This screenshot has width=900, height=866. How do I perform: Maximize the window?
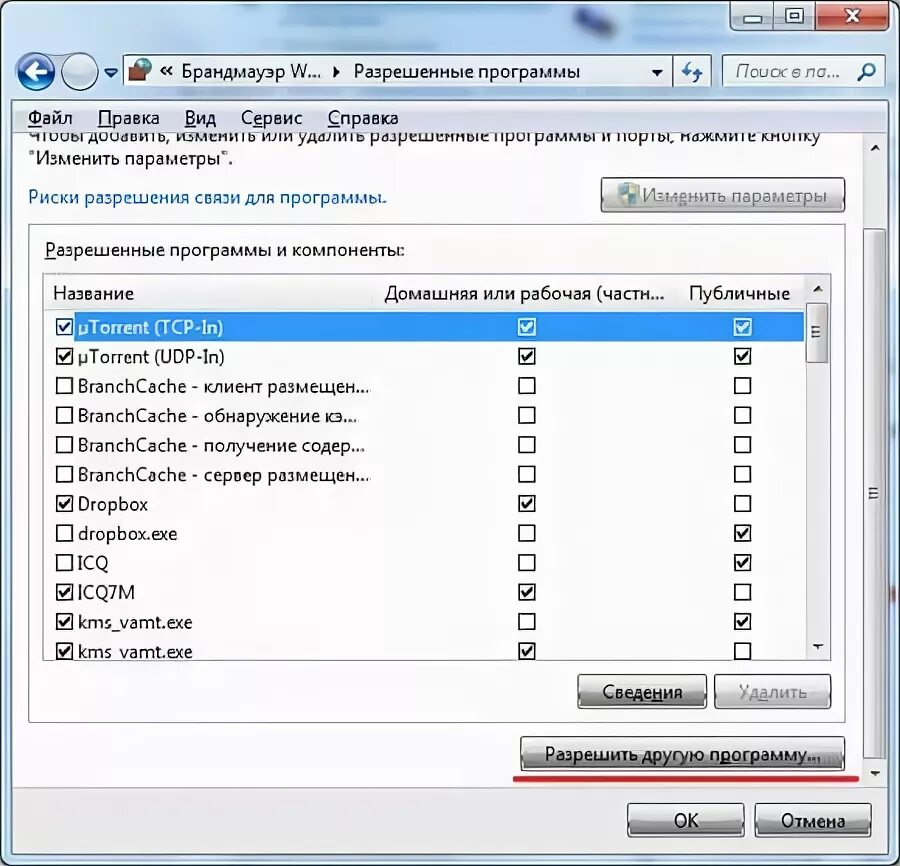pyautogui.click(x=794, y=15)
